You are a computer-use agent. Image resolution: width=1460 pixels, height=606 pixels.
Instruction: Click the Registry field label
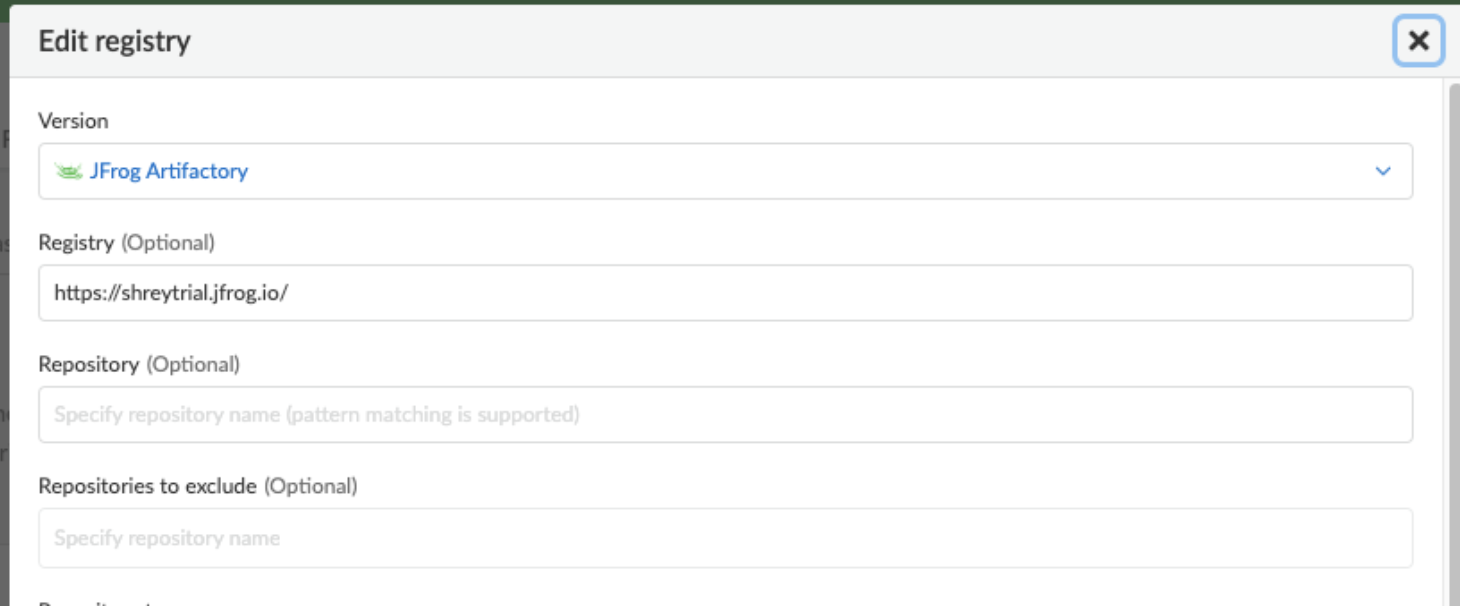pyautogui.click(x=76, y=243)
